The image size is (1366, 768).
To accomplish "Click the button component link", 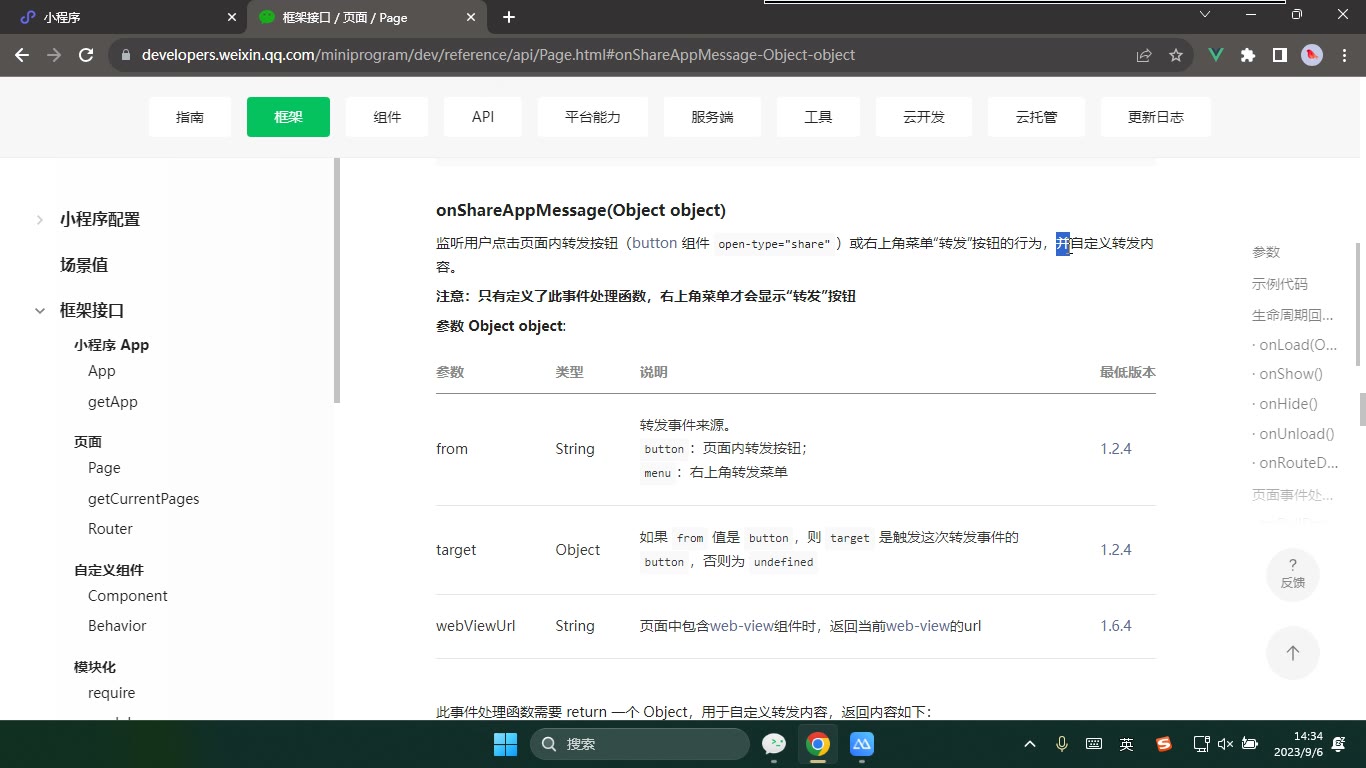I will click(x=655, y=243).
